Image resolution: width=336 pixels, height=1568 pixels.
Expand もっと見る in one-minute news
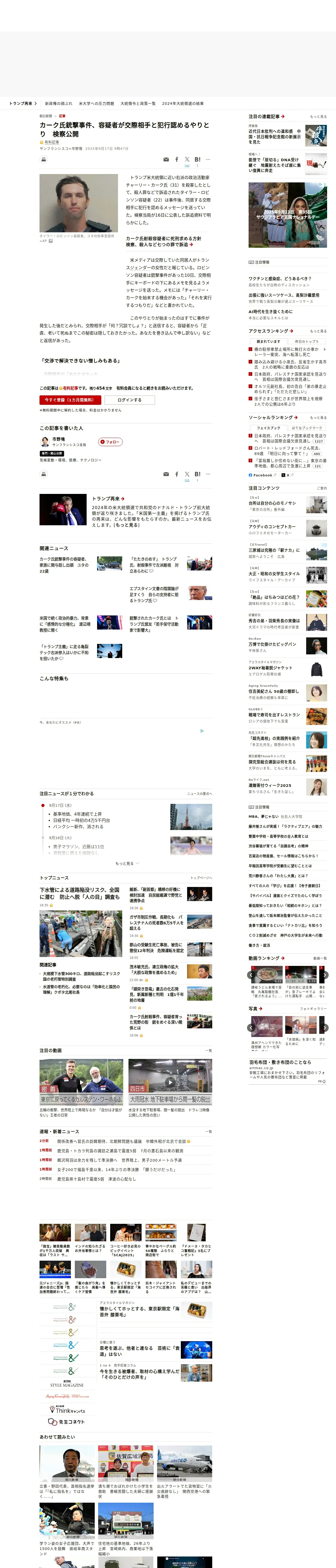click(x=127, y=863)
